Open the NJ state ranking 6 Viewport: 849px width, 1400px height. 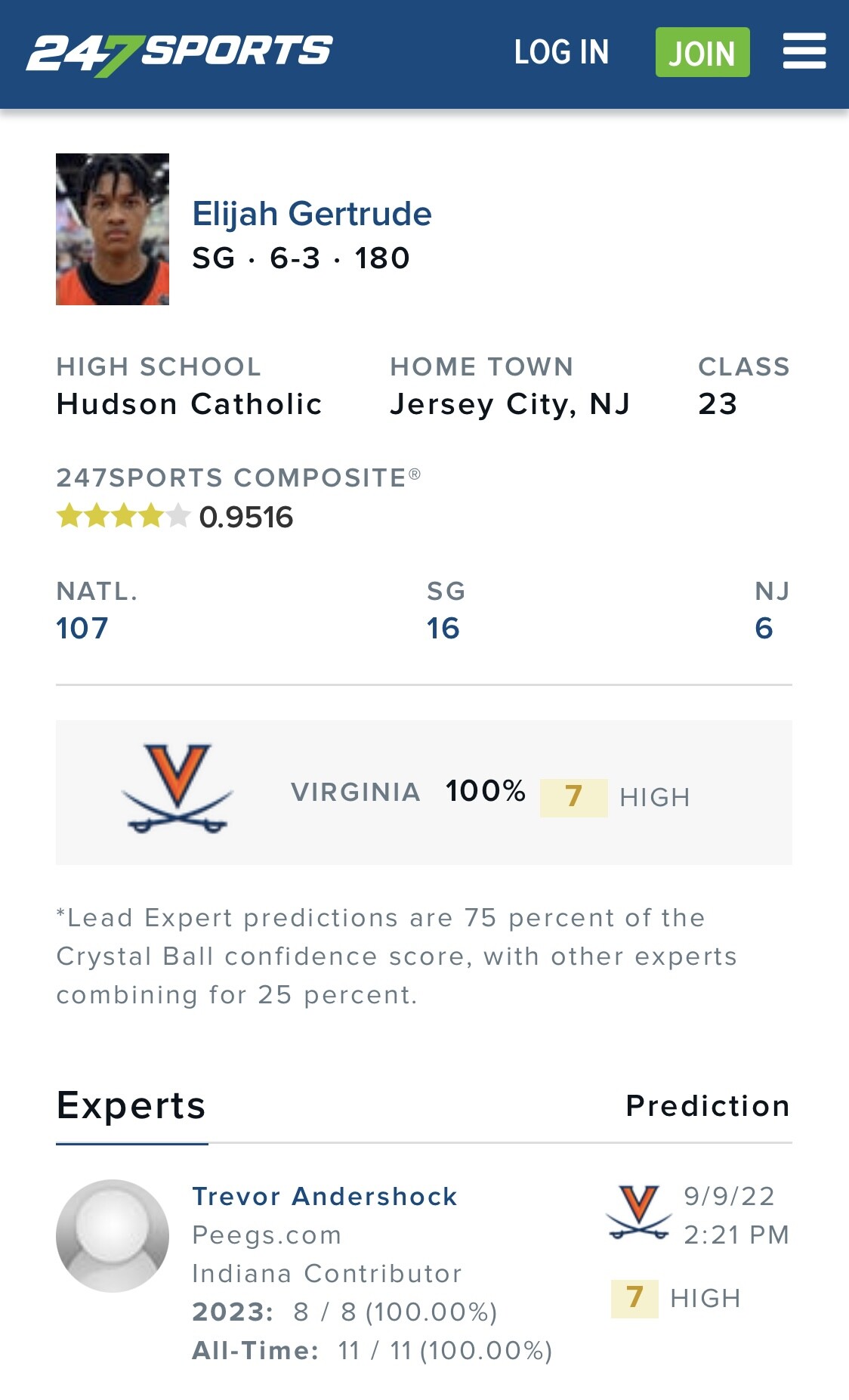click(x=764, y=628)
